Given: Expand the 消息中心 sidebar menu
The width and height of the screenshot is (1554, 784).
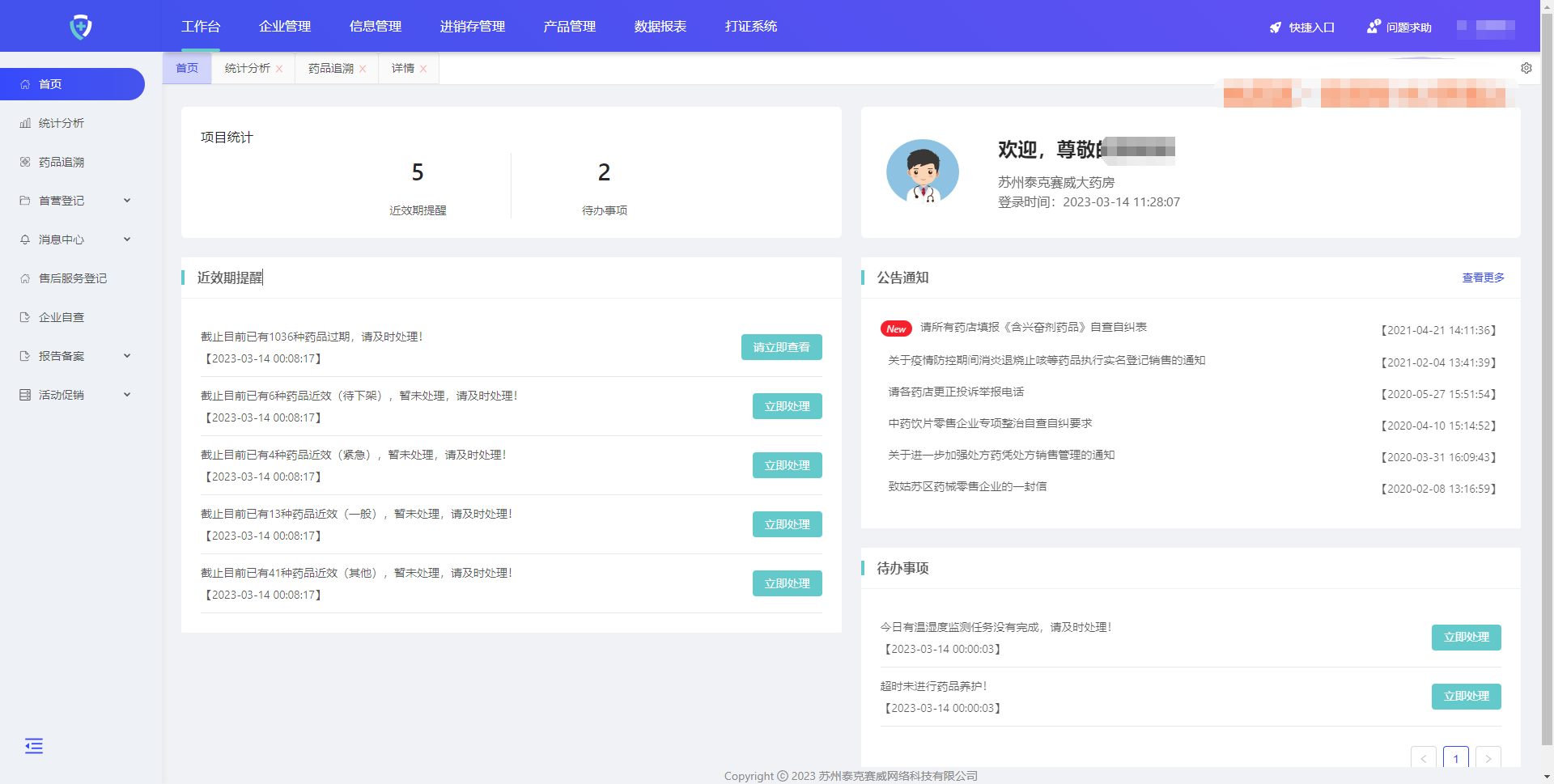Looking at the screenshot, I should (x=127, y=239).
